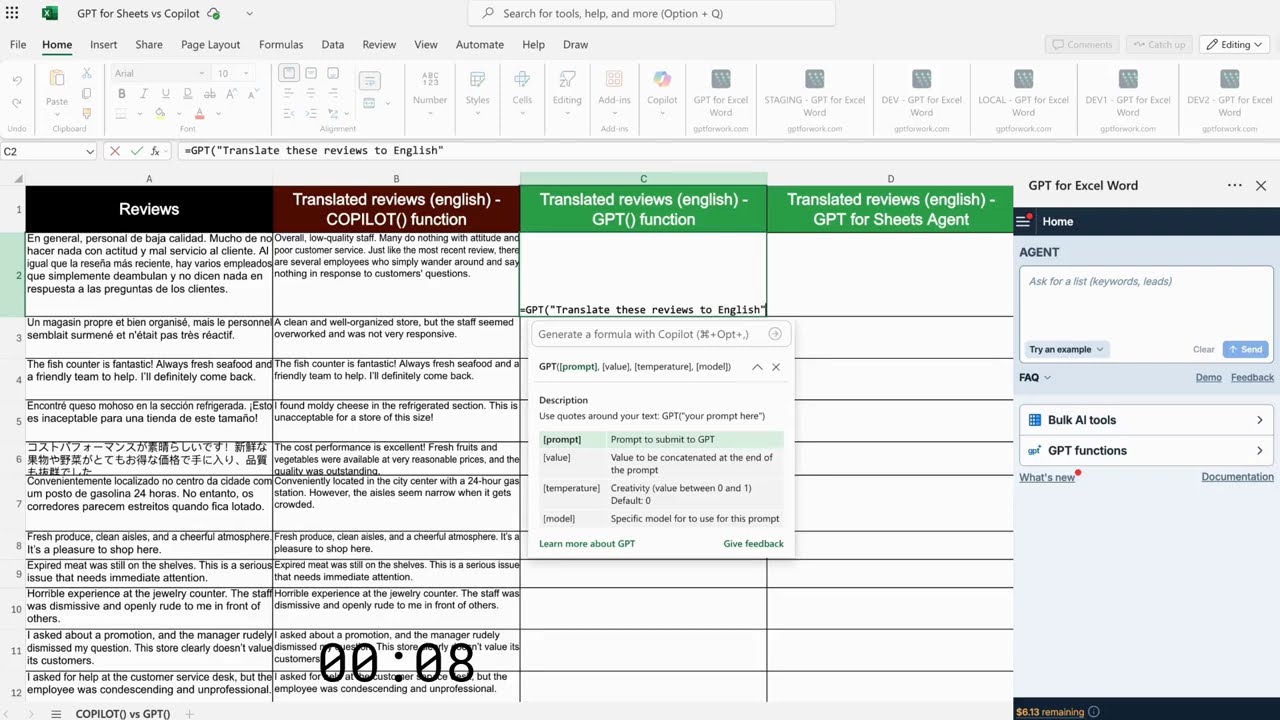Open STAGING - GPT for Excel Word

[815, 92]
